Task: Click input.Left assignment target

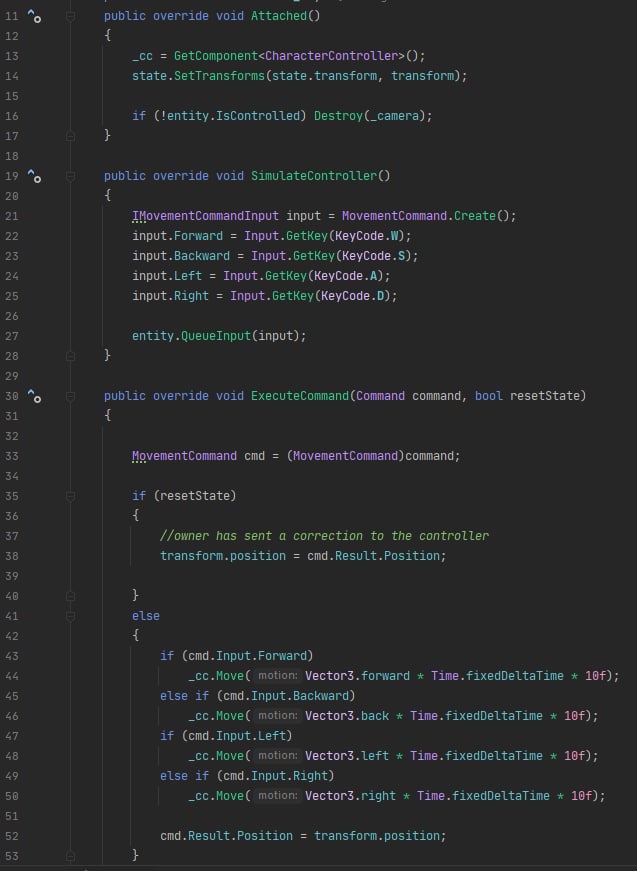Action: 167,276
